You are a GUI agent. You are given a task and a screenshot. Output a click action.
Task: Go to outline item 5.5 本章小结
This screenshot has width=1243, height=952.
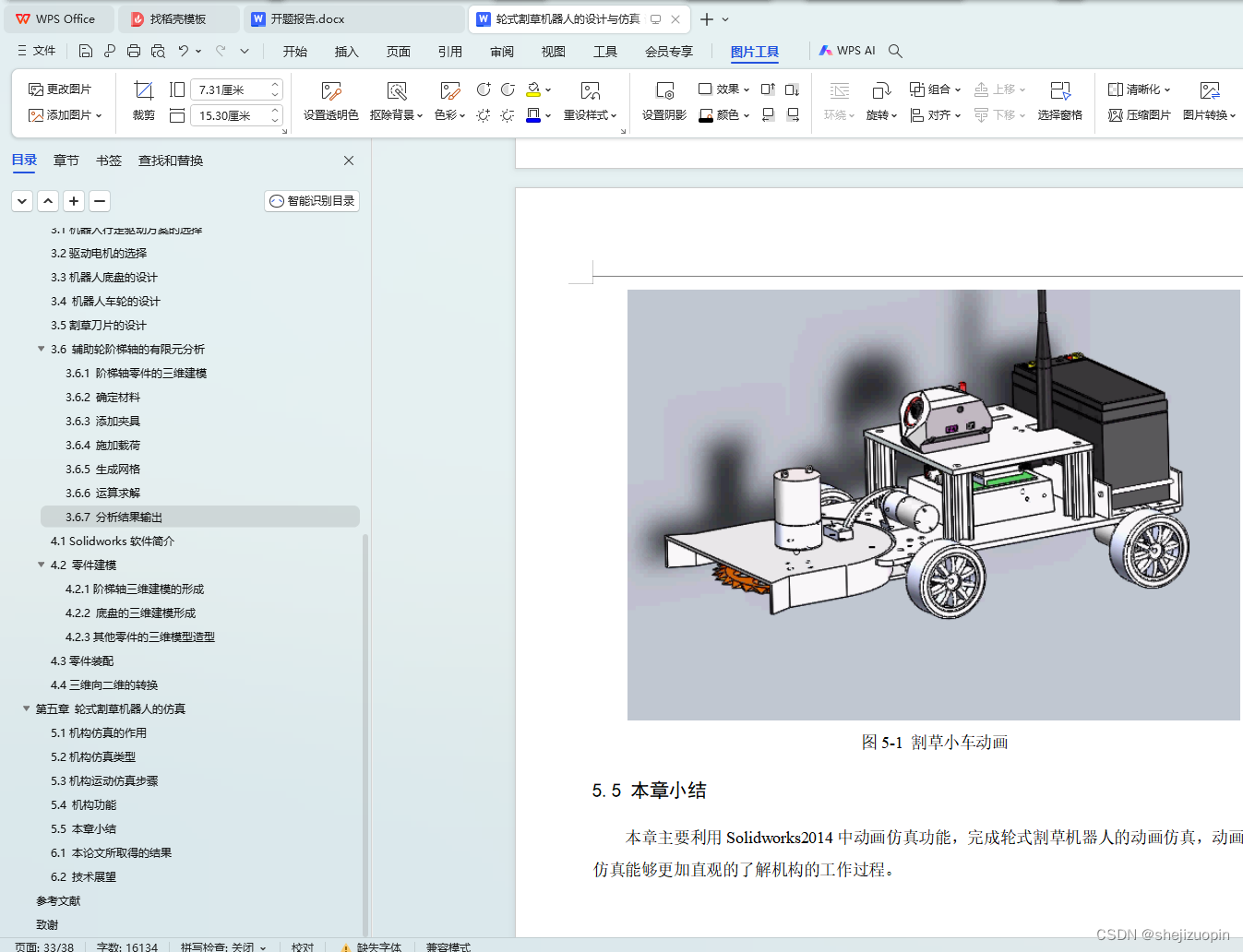pyautogui.click(x=84, y=828)
